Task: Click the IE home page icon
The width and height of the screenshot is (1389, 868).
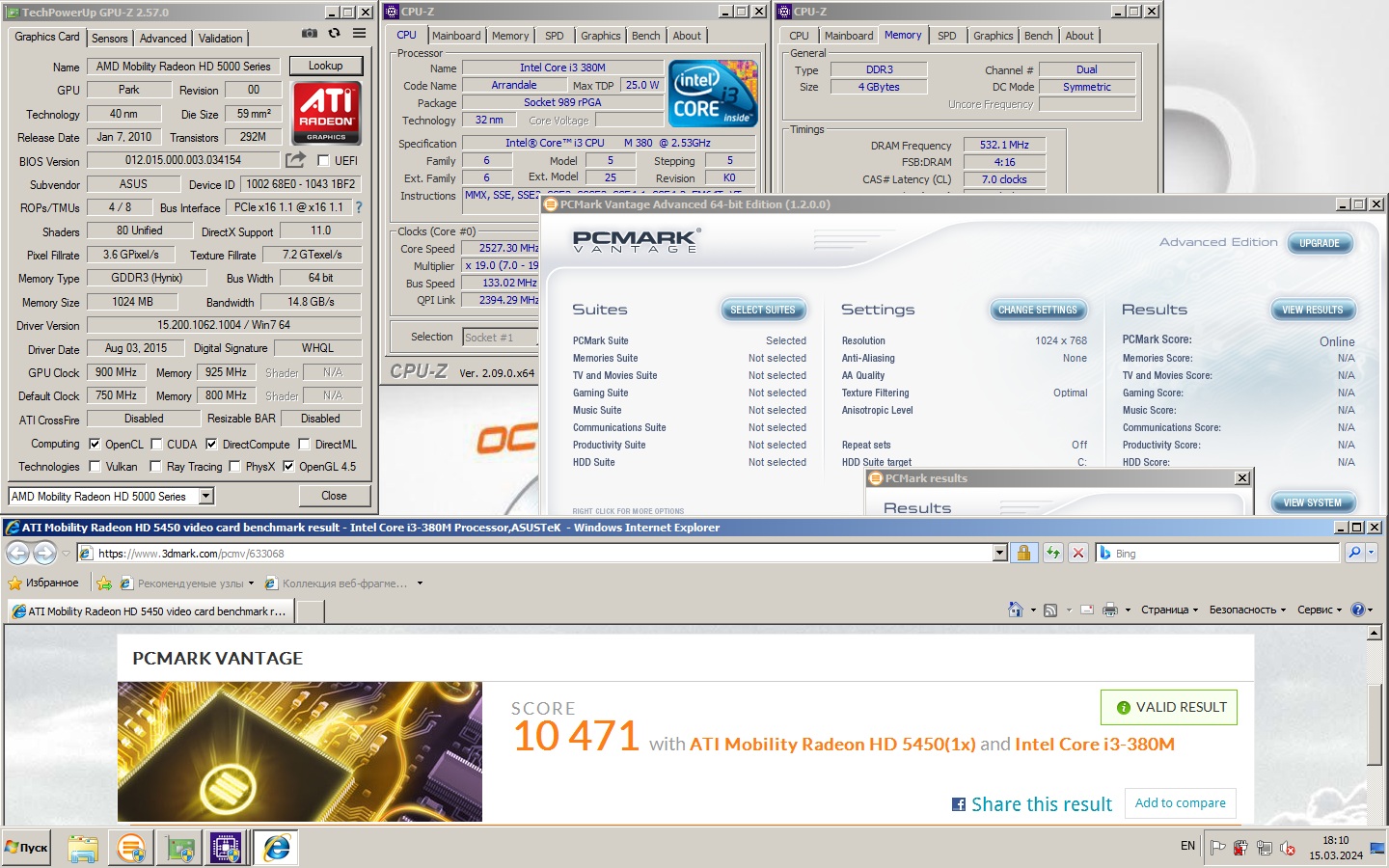Action: coord(1015,610)
